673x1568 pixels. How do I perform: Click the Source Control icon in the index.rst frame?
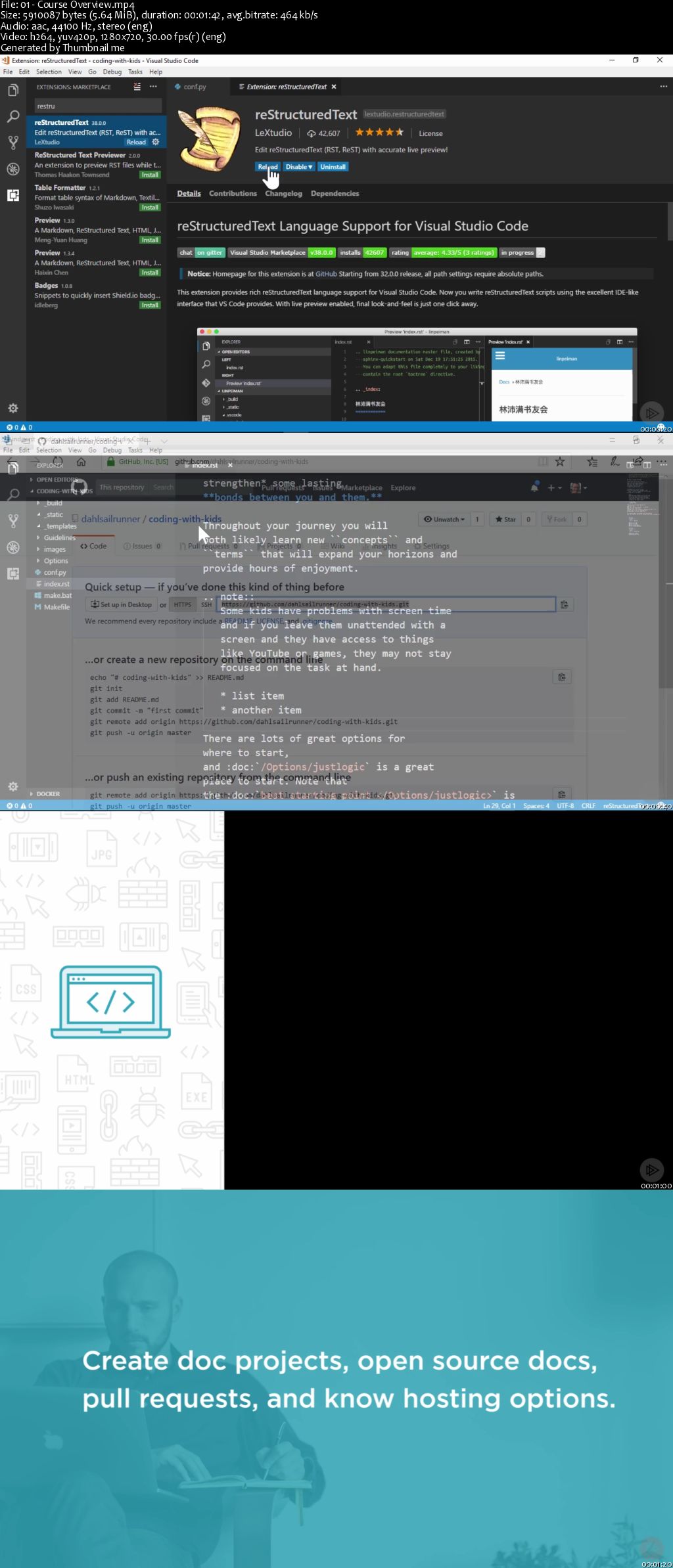coord(13,521)
